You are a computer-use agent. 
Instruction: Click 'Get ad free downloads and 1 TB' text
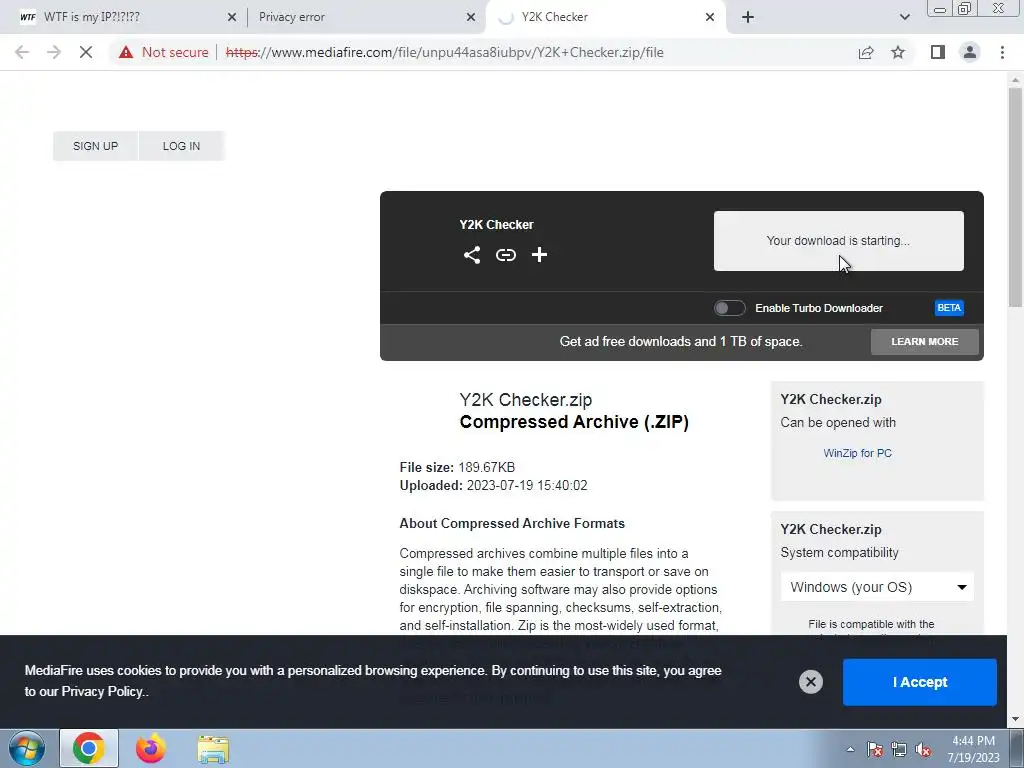click(x=680, y=342)
